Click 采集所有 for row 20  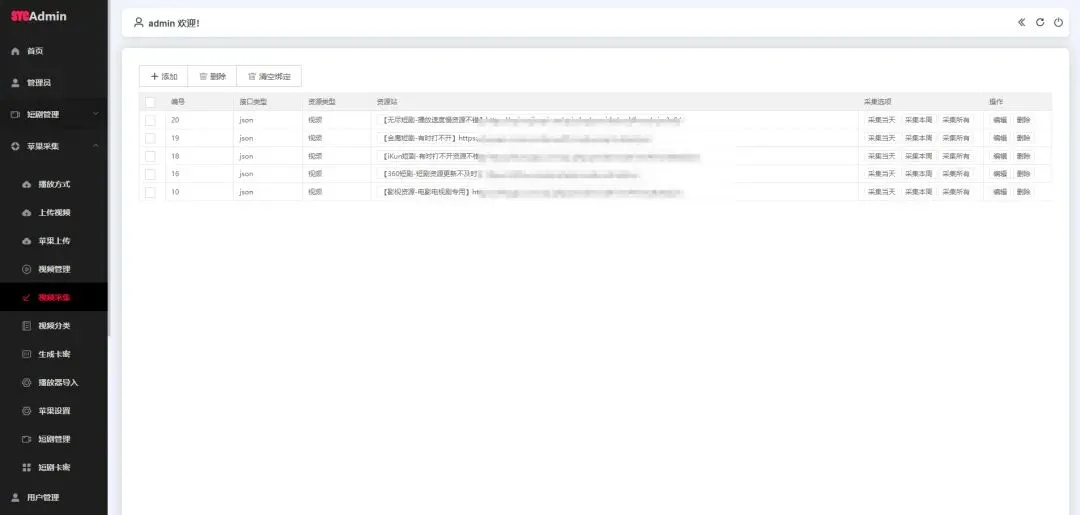(956, 120)
